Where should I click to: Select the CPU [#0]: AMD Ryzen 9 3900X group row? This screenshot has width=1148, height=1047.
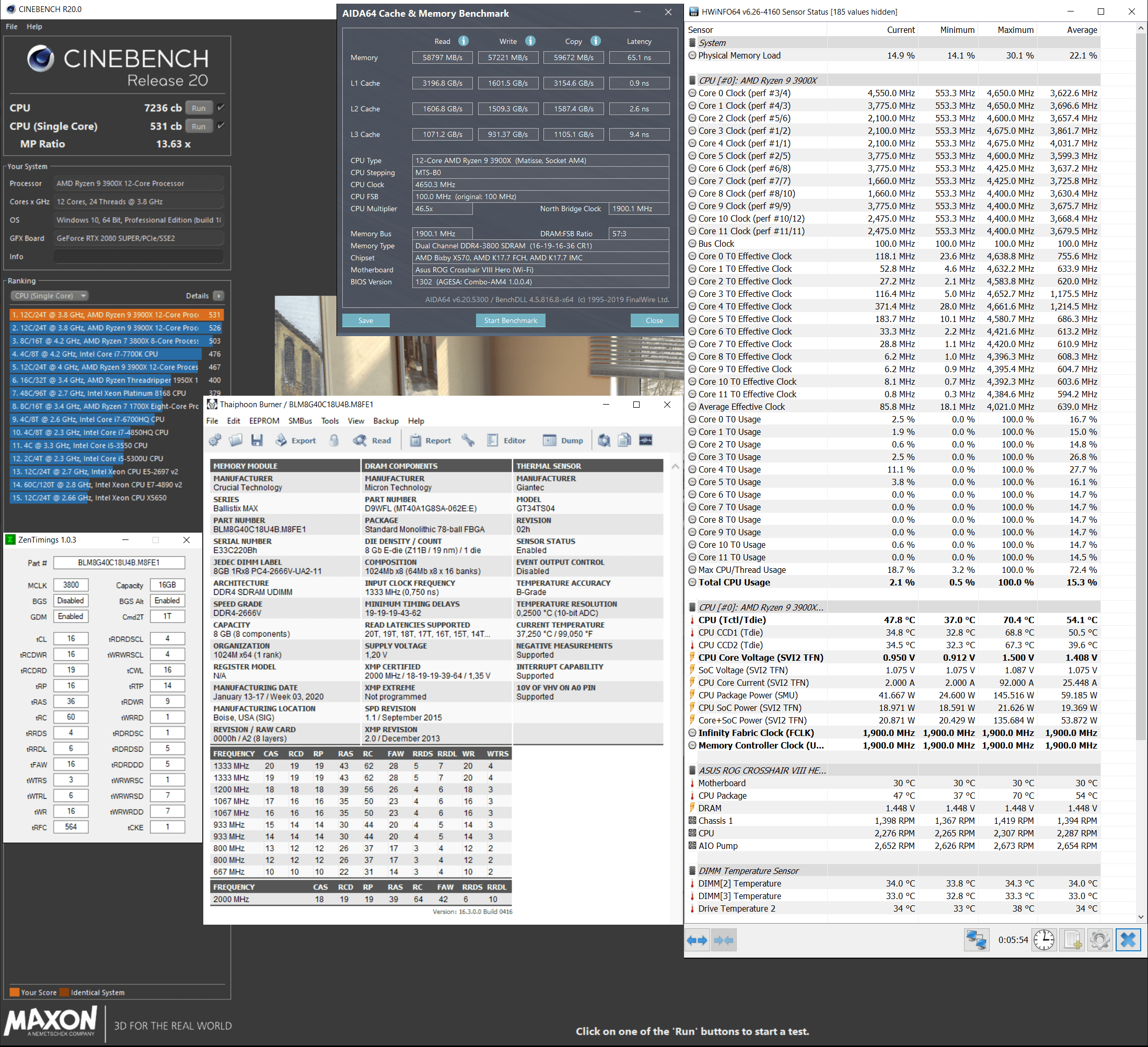click(894, 80)
